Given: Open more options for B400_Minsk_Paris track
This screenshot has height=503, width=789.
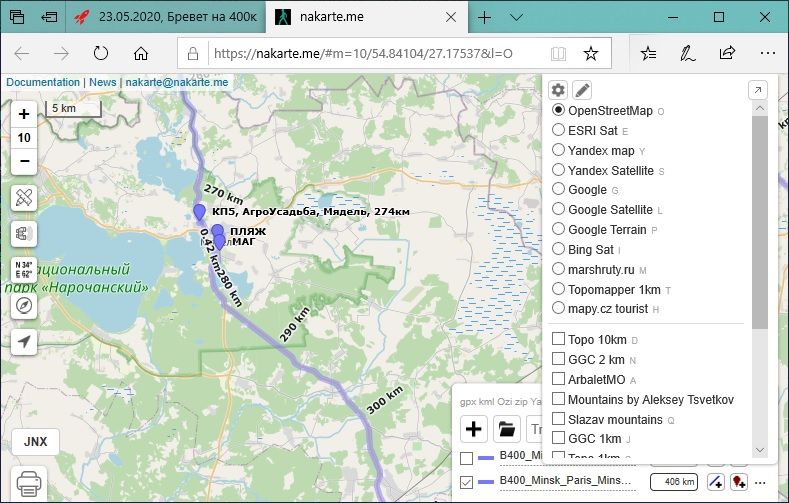Looking at the screenshot, I should [760, 482].
